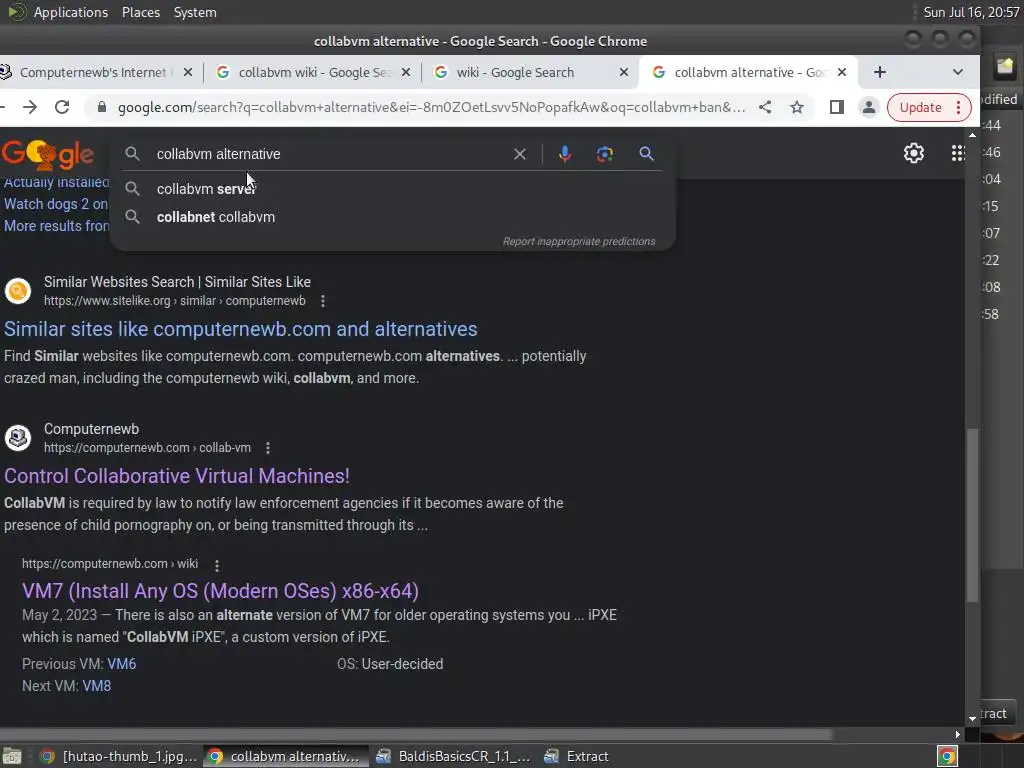The image size is (1024, 768).
Task: Close the collabvm wiki tab
Action: [406, 72]
